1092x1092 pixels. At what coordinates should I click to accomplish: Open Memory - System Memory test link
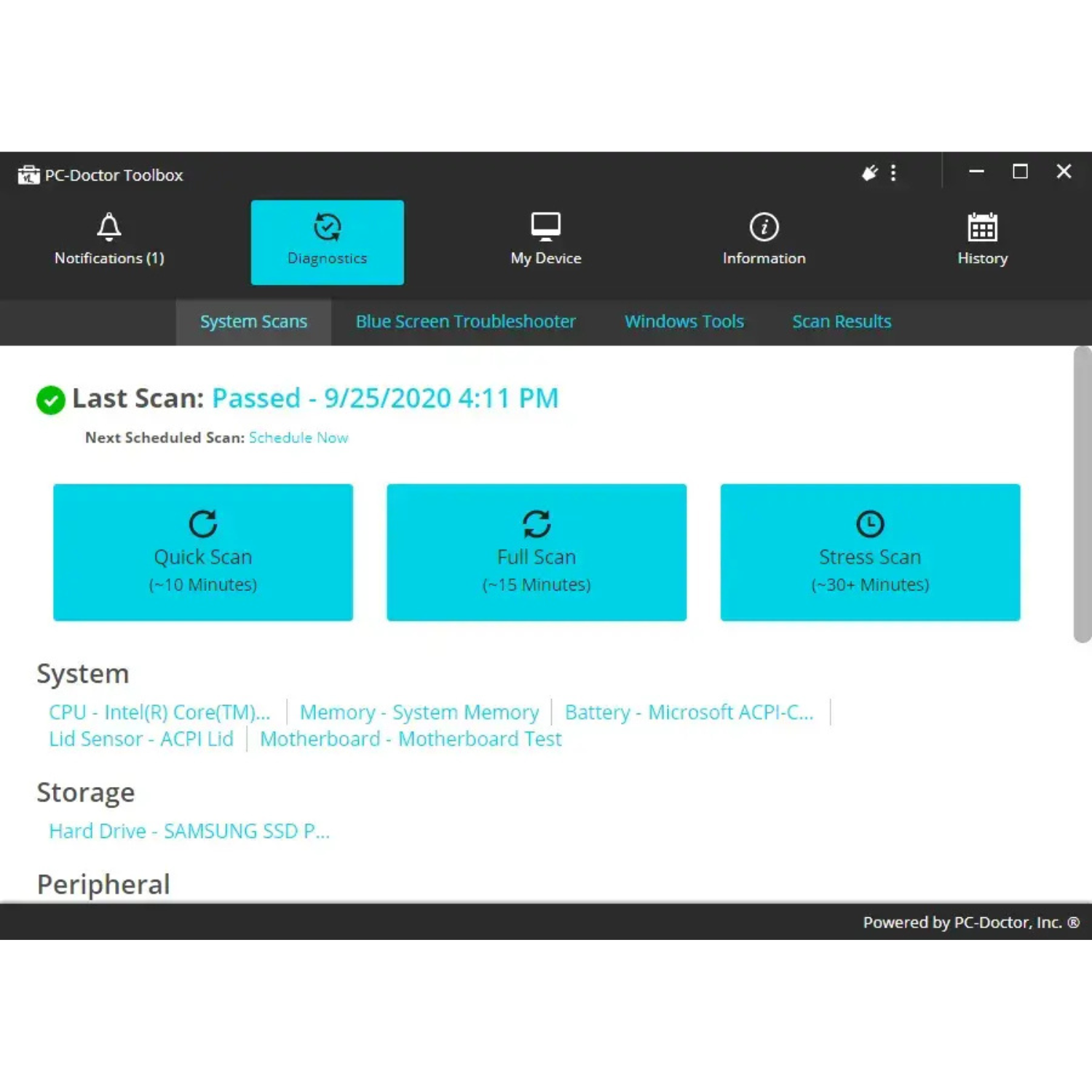419,712
